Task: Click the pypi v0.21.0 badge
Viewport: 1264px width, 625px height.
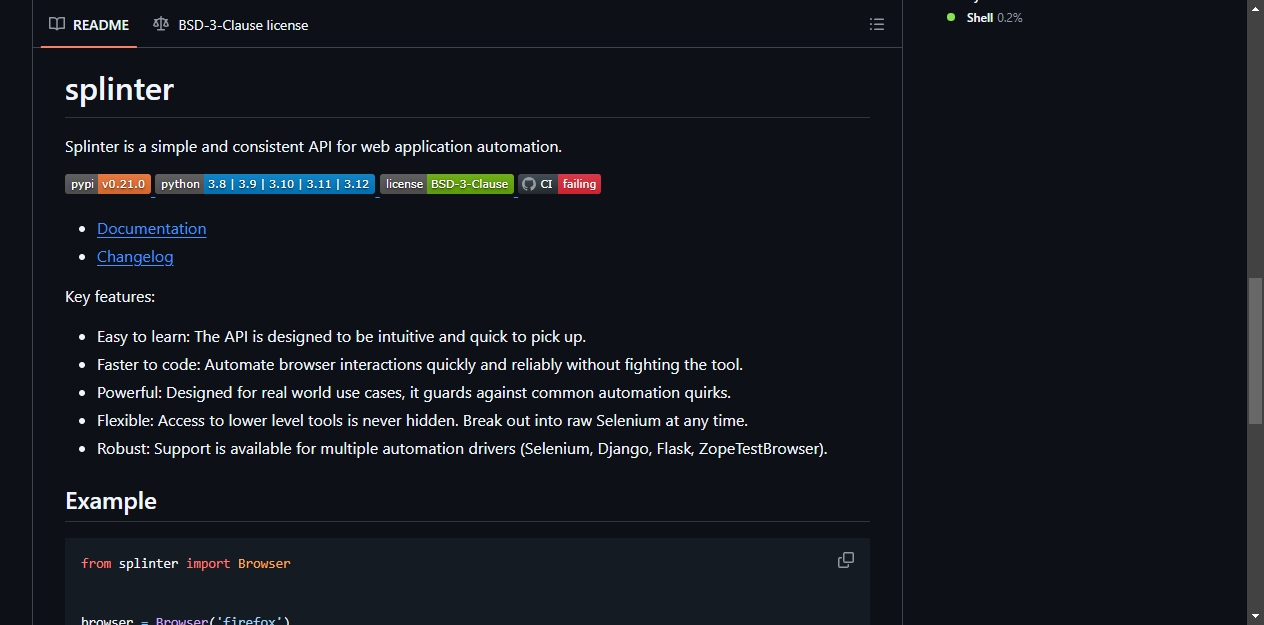Action: [x=108, y=184]
